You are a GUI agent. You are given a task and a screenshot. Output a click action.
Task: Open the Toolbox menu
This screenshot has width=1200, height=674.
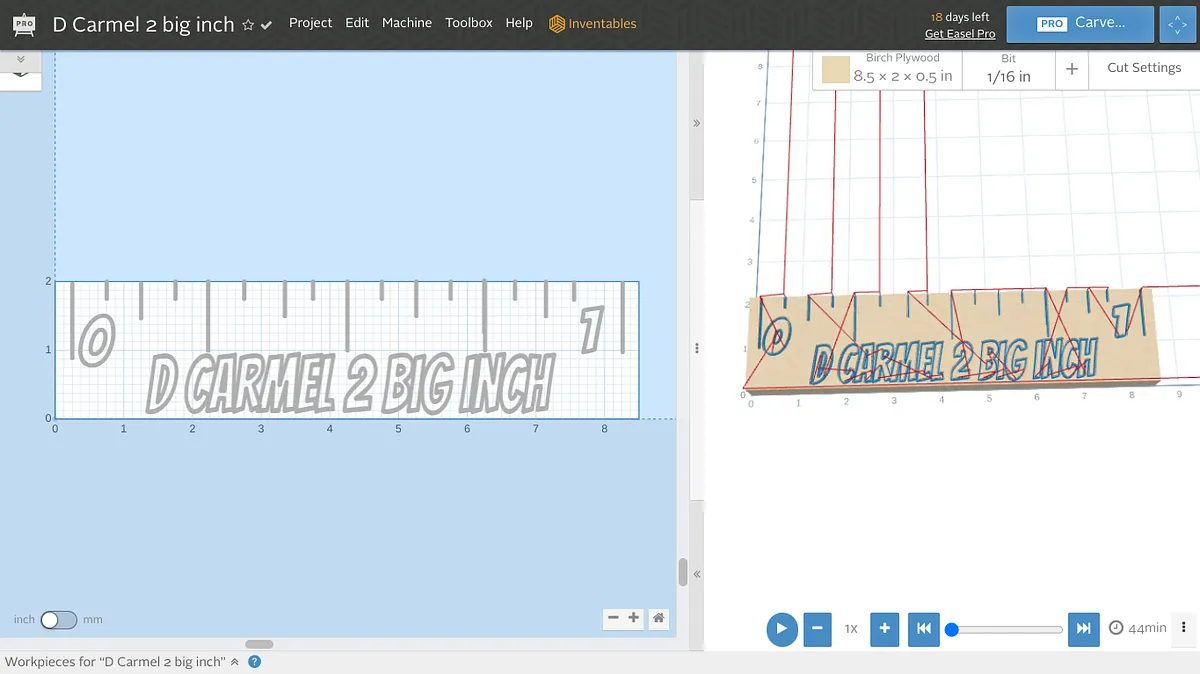pos(468,23)
